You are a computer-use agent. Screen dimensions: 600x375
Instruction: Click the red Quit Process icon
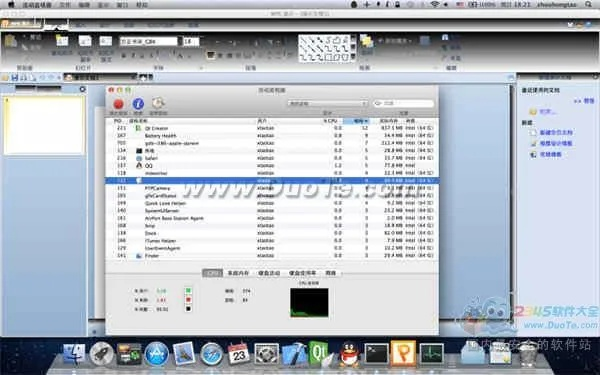tap(118, 104)
